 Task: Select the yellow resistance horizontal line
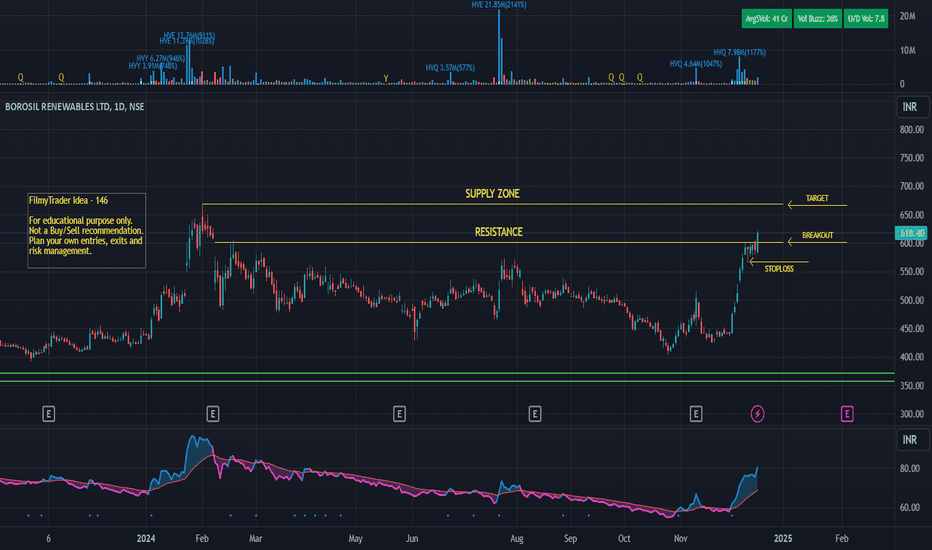tap(499, 243)
